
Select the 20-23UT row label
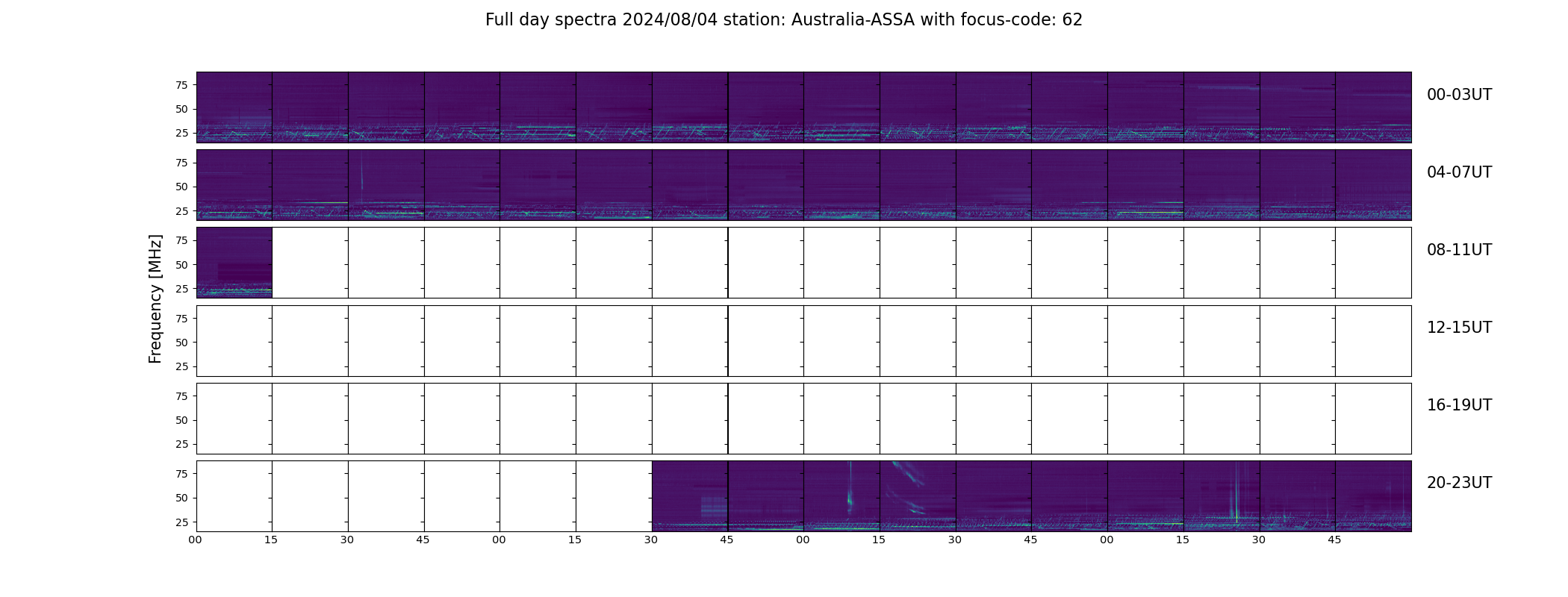pos(1459,483)
